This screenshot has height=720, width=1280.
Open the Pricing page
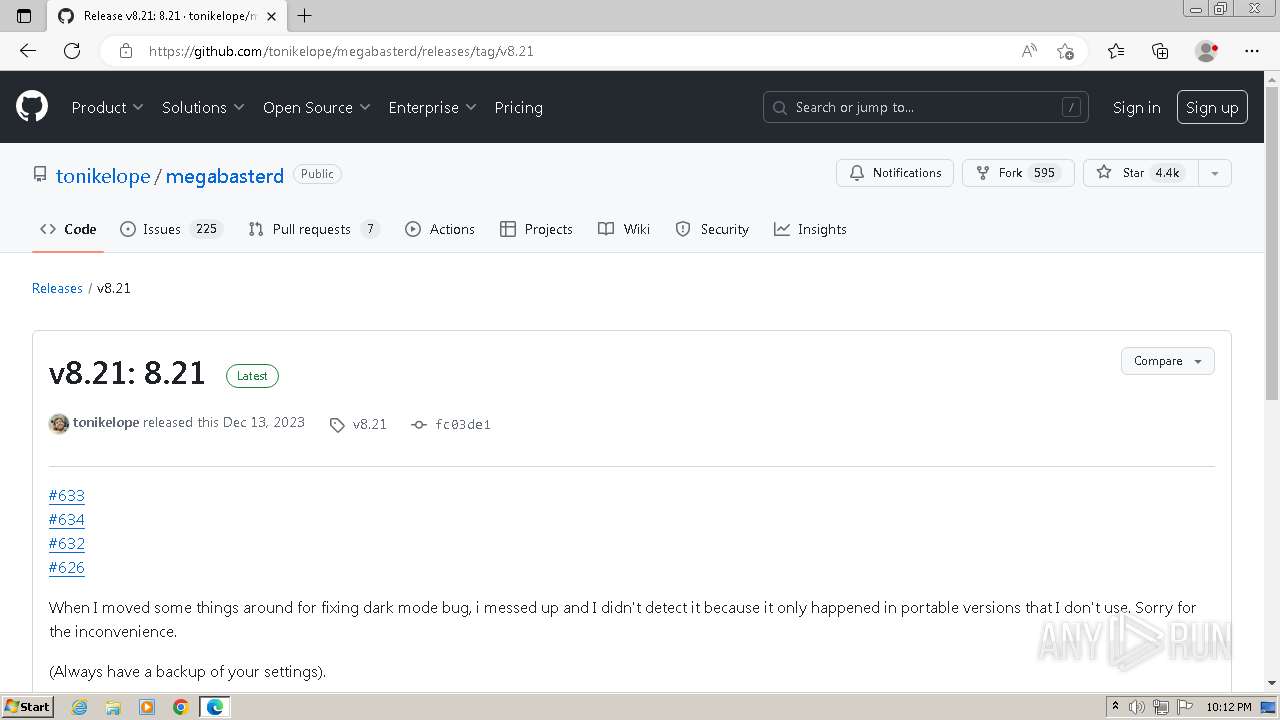pos(518,107)
